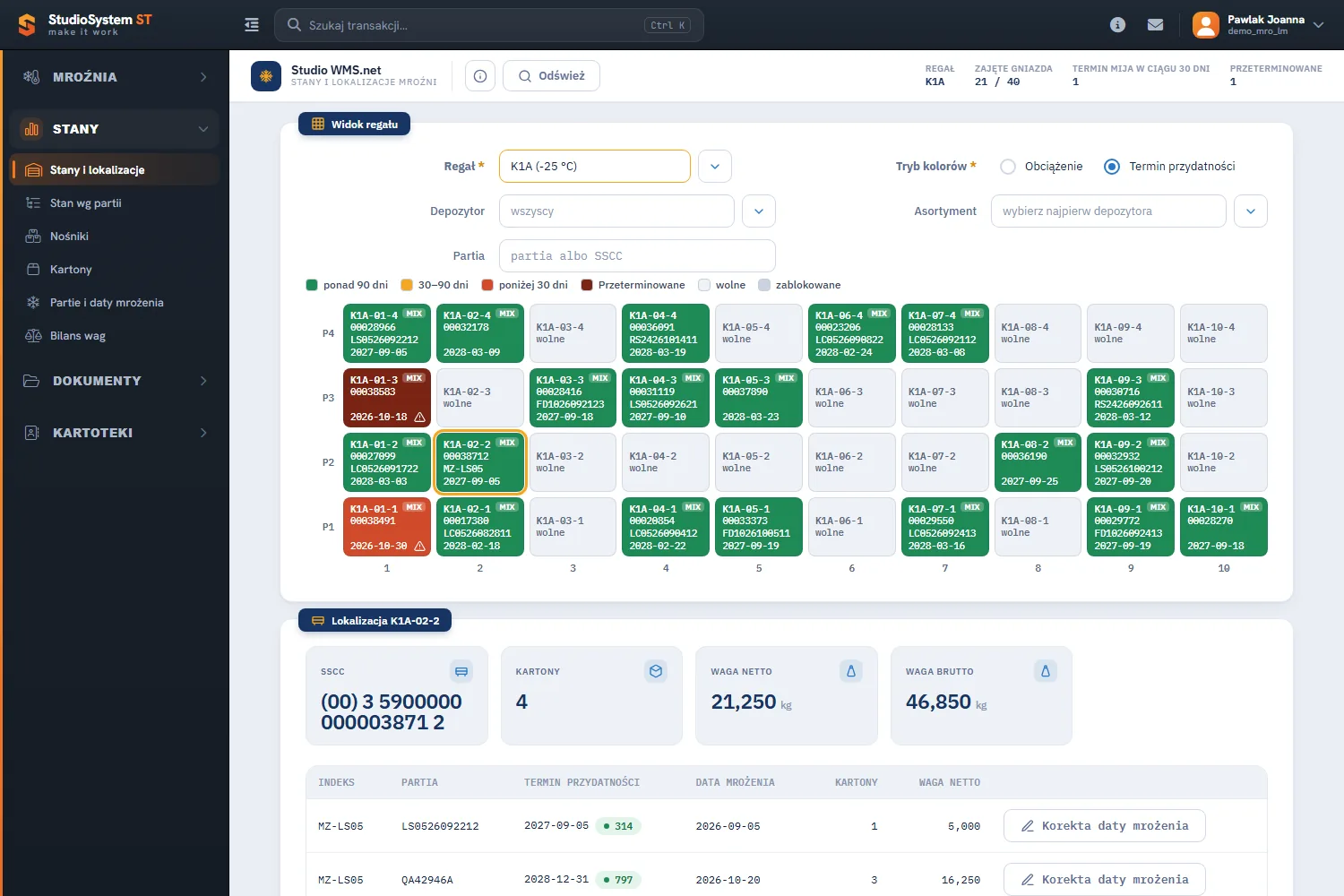
Task: Select the Obciążenie color mode radio
Action: pyautogui.click(x=1008, y=167)
